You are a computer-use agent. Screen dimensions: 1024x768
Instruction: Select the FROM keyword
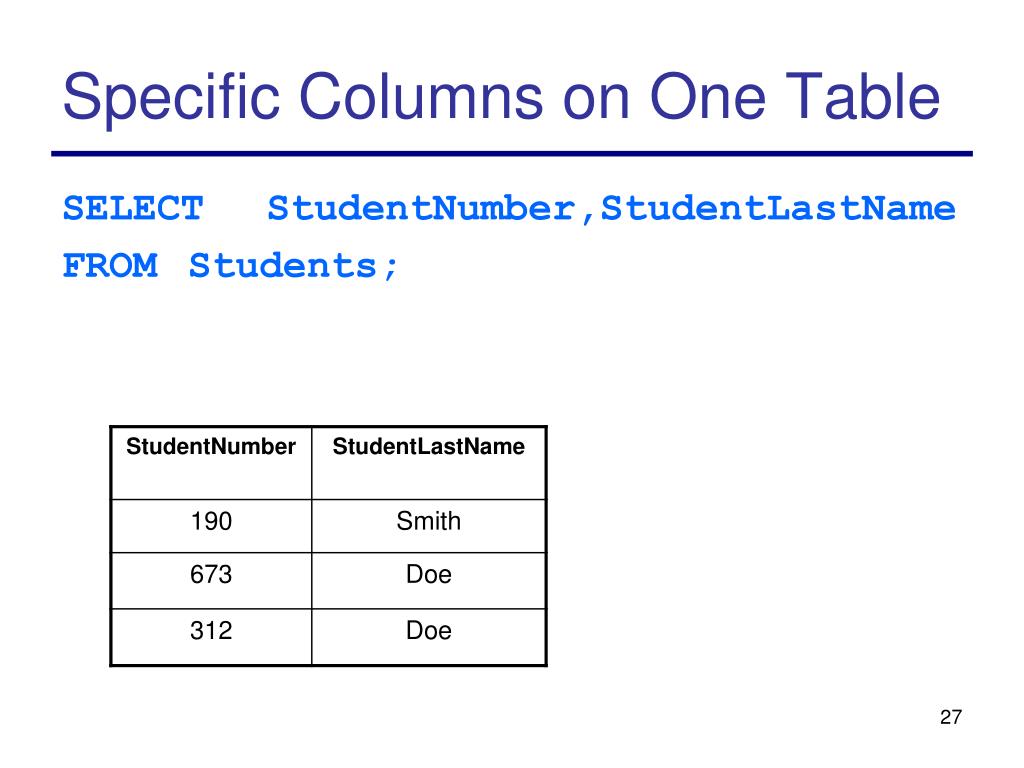[x=110, y=266]
